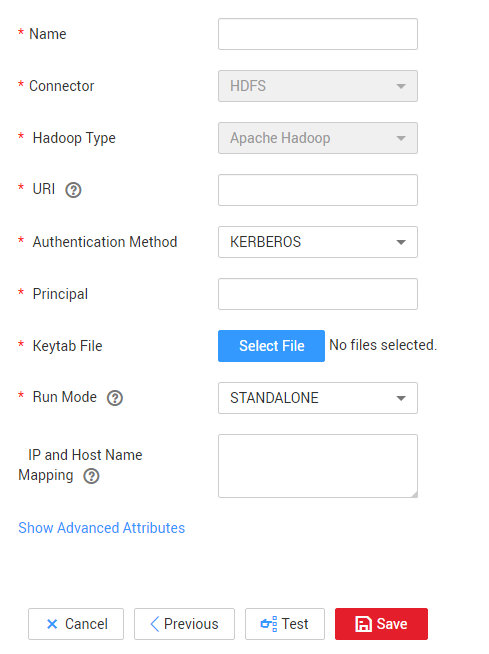
Task: Click the connection test icon beside Test
Action: (x=269, y=624)
